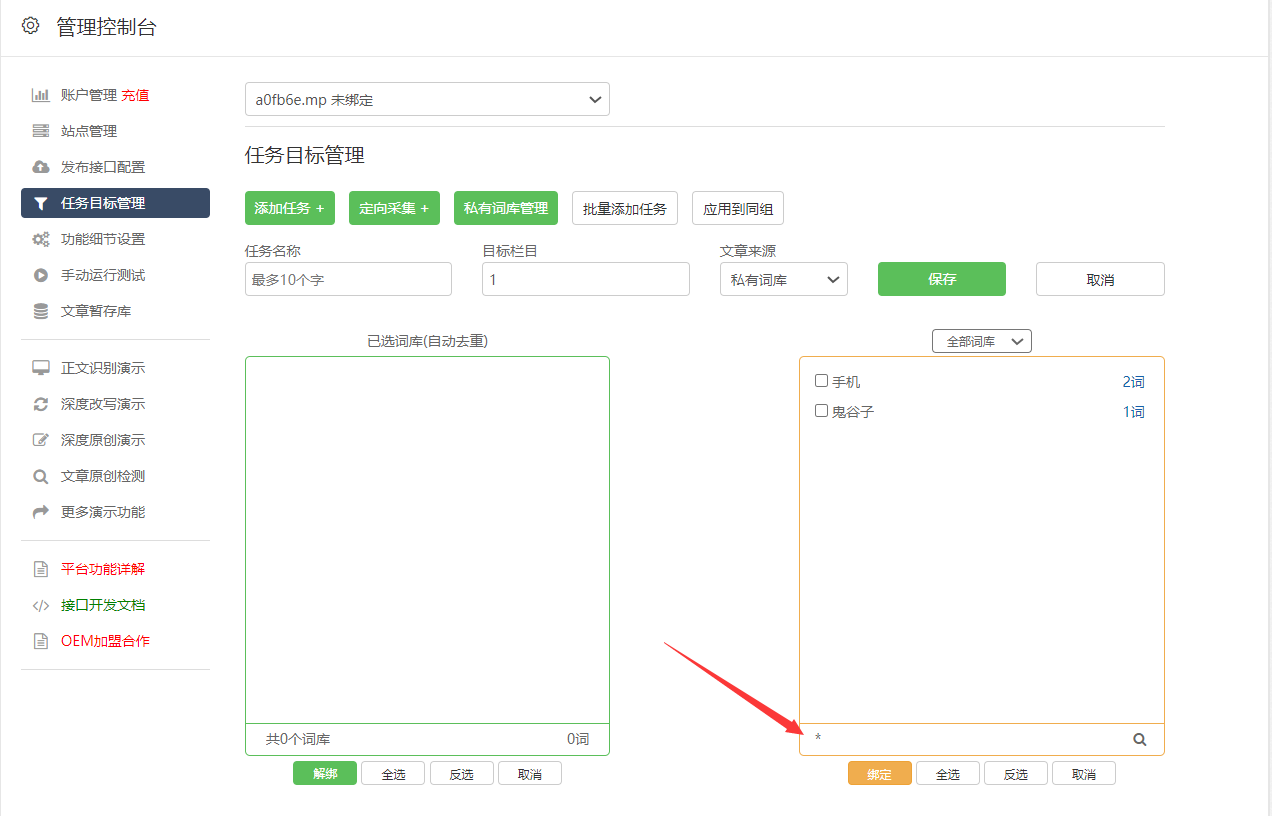The image size is (1272, 816).
Task: Go to 文章原创检测 in the sidebar
Action: point(102,476)
